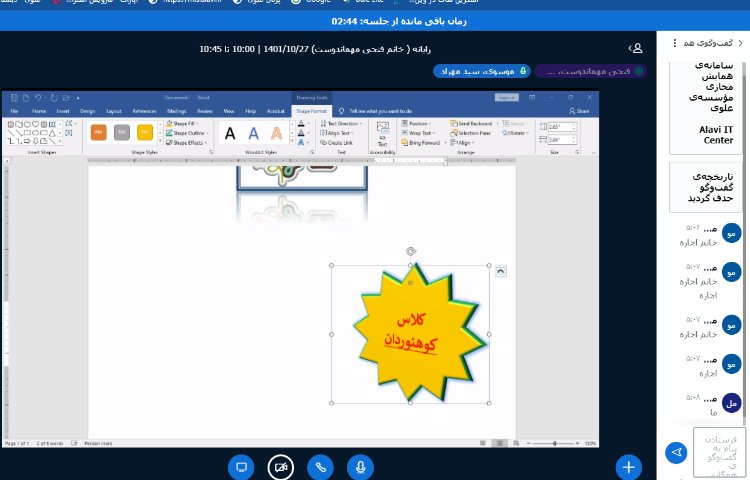The height and width of the screenshot is (480, 750).
Task: Collapse the chat panel with chevron arrow
Action: pos(740,43)
